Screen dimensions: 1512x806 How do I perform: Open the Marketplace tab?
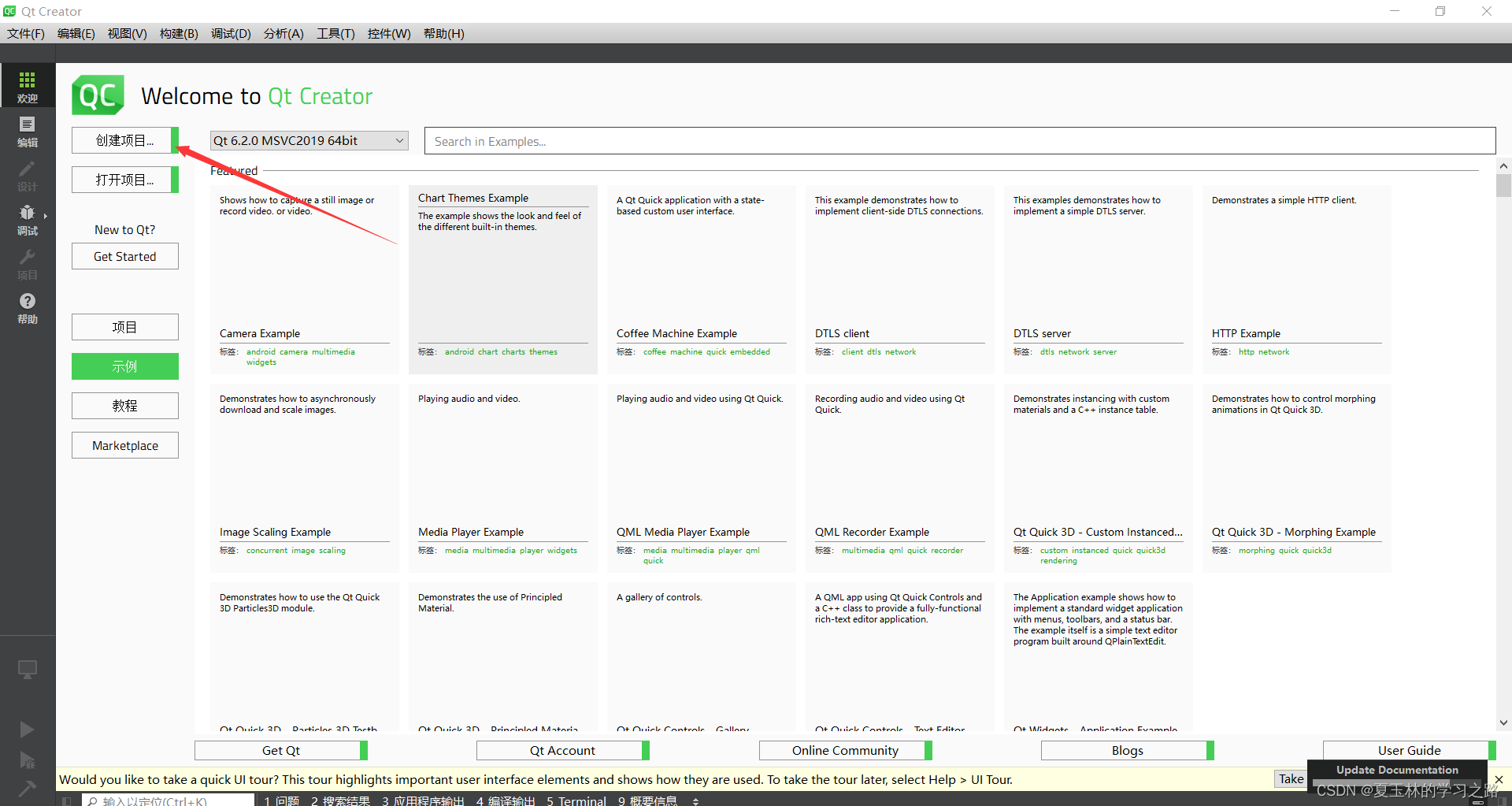pos(125,445)
